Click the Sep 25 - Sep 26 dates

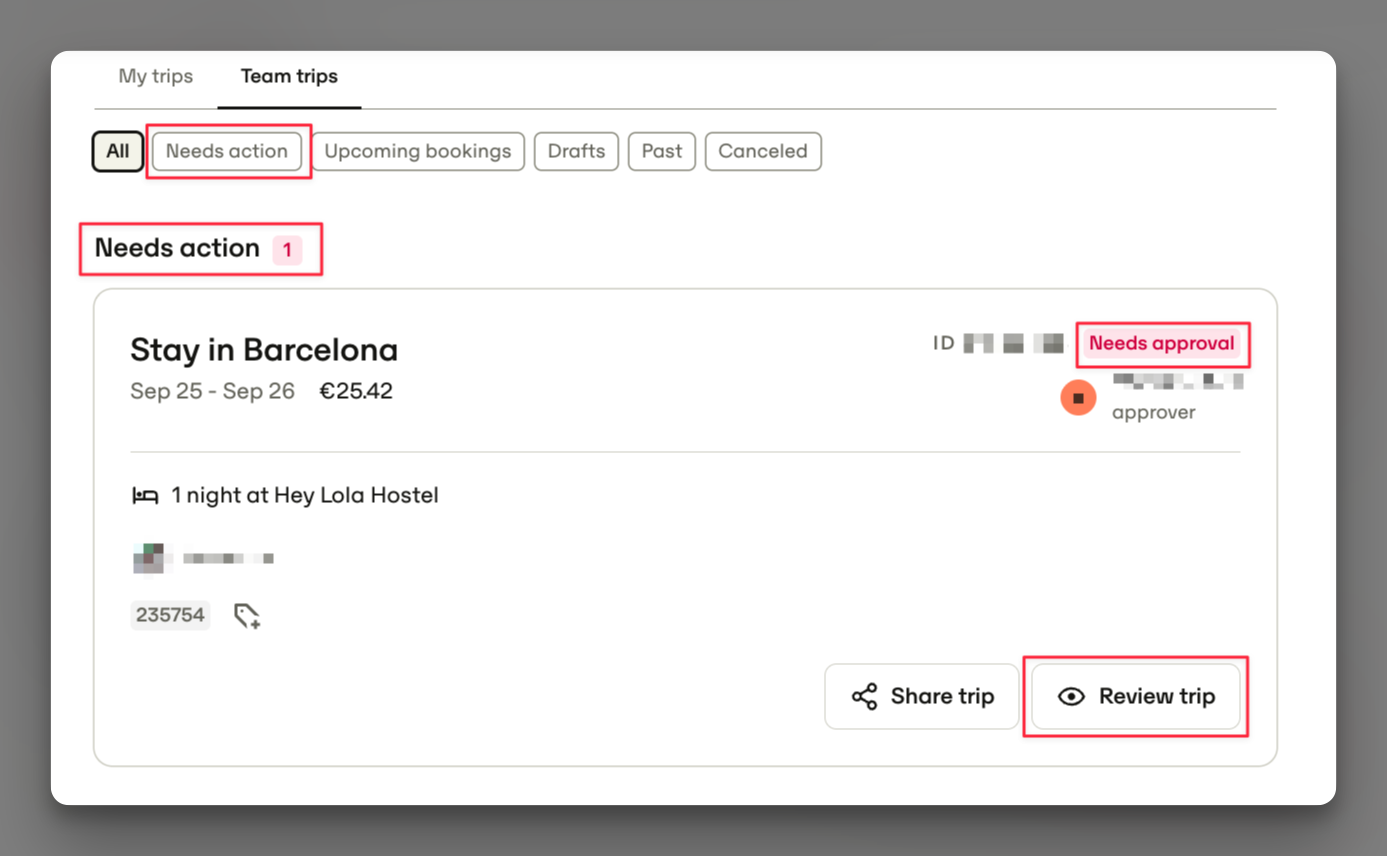pyautogui.click(x=213, y=391)
